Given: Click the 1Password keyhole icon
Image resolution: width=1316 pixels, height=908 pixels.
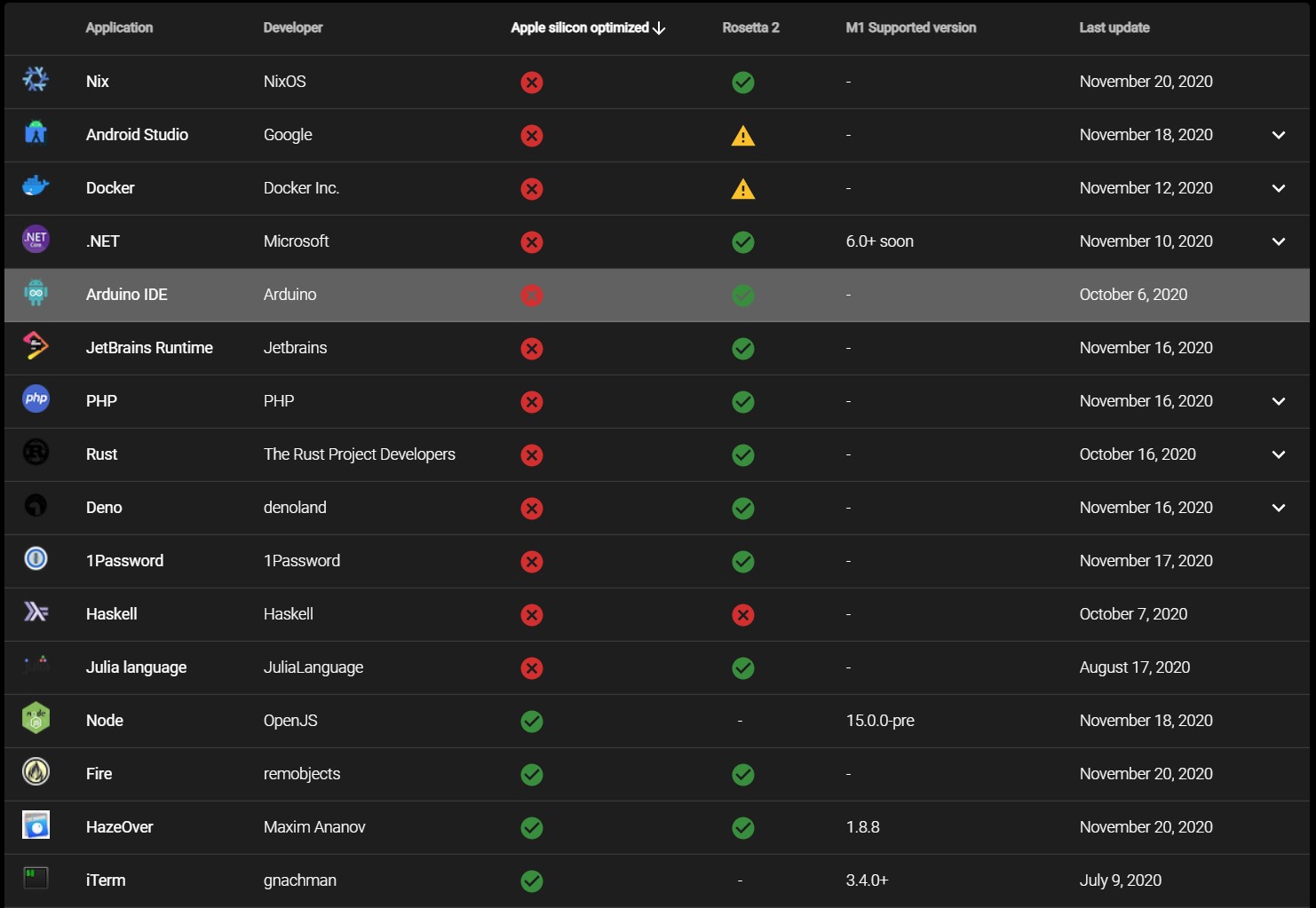Looking at the screenshot, I should (36, 559).
